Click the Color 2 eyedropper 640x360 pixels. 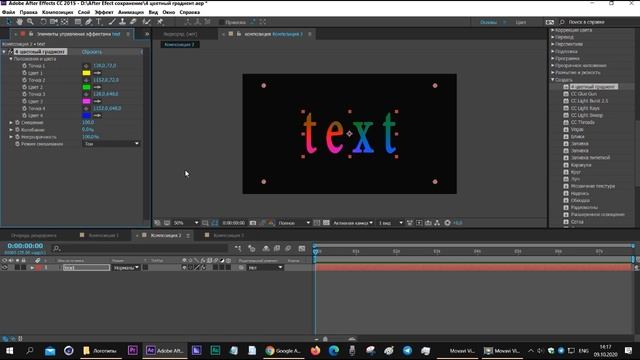tap(97, 87)
